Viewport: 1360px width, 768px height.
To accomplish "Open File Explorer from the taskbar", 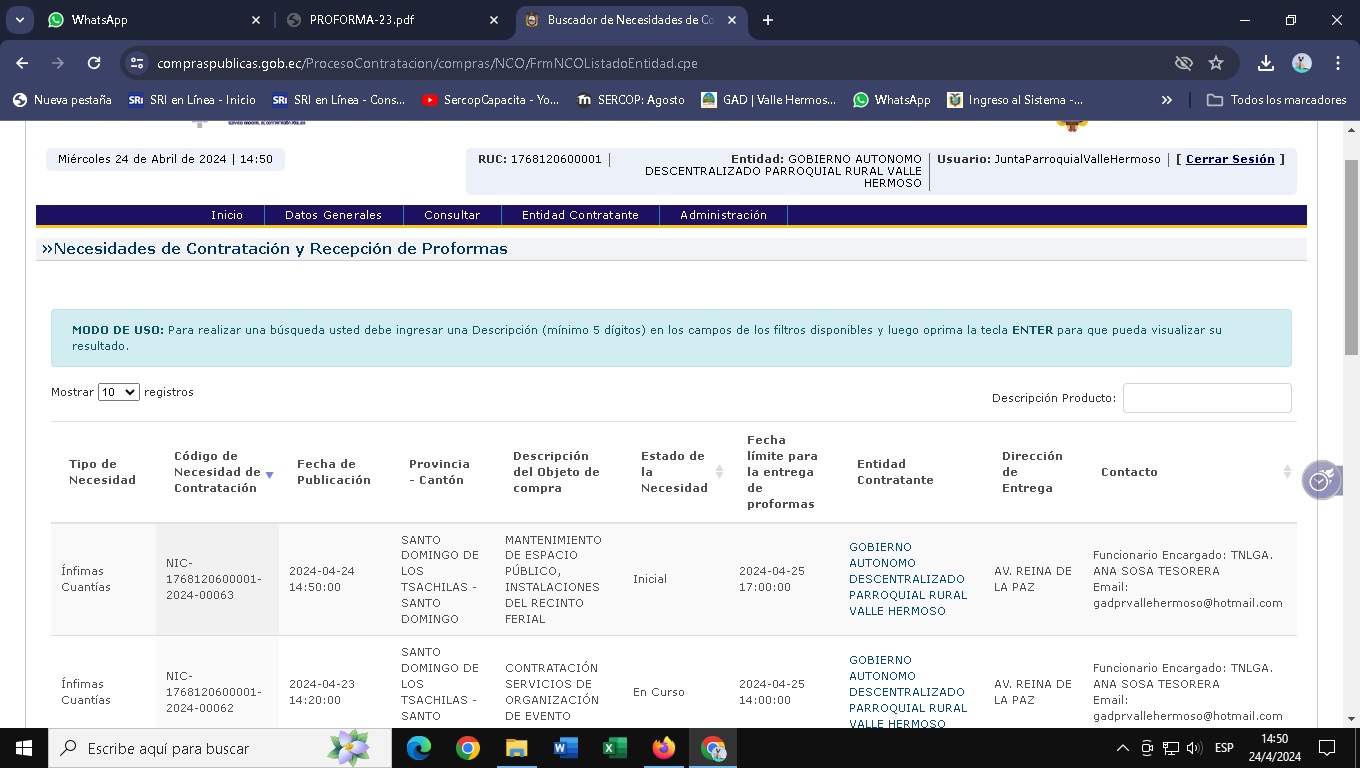I will (516, 748).
